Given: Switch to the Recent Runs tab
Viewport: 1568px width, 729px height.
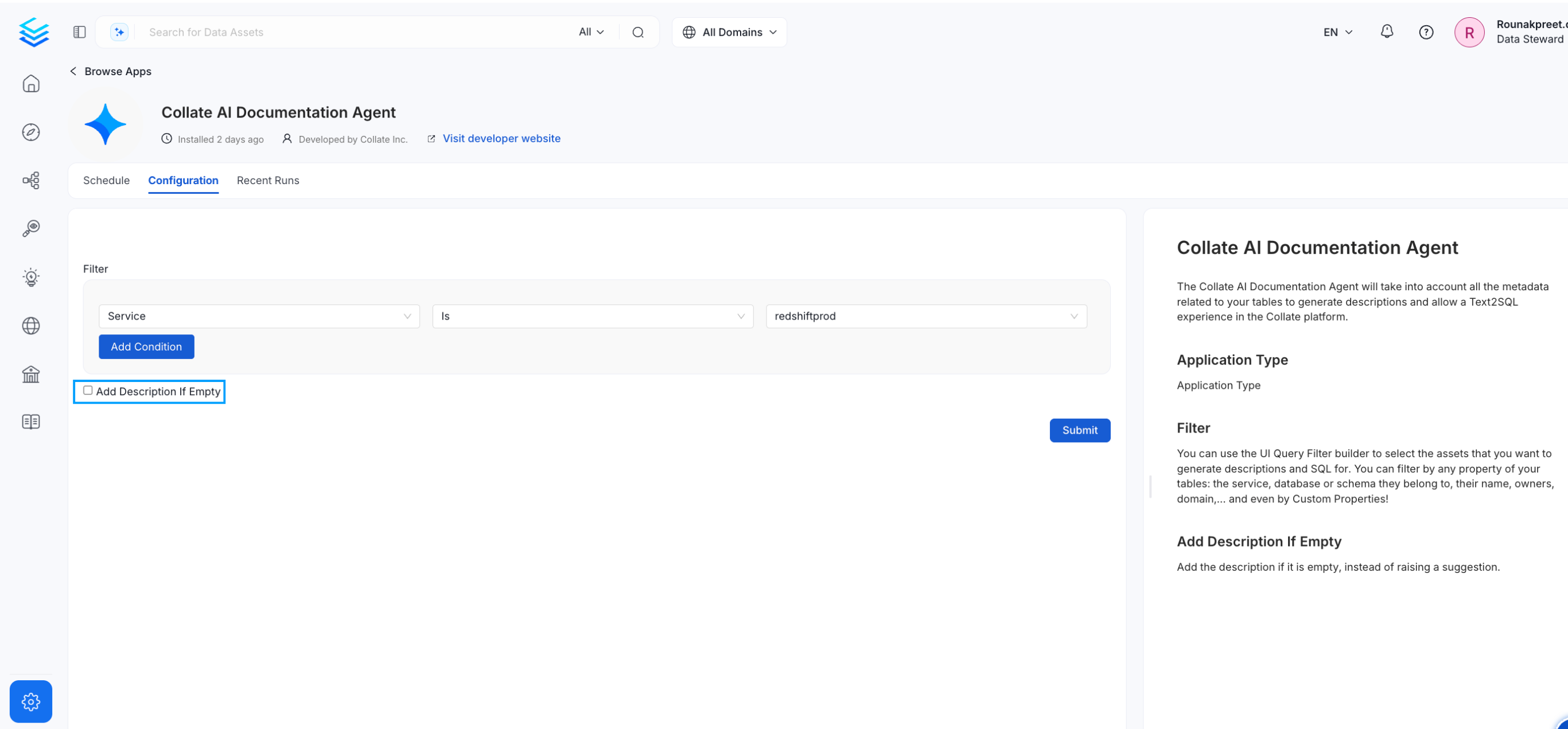Looking at the screenshot, I should [x=268, y=180].
